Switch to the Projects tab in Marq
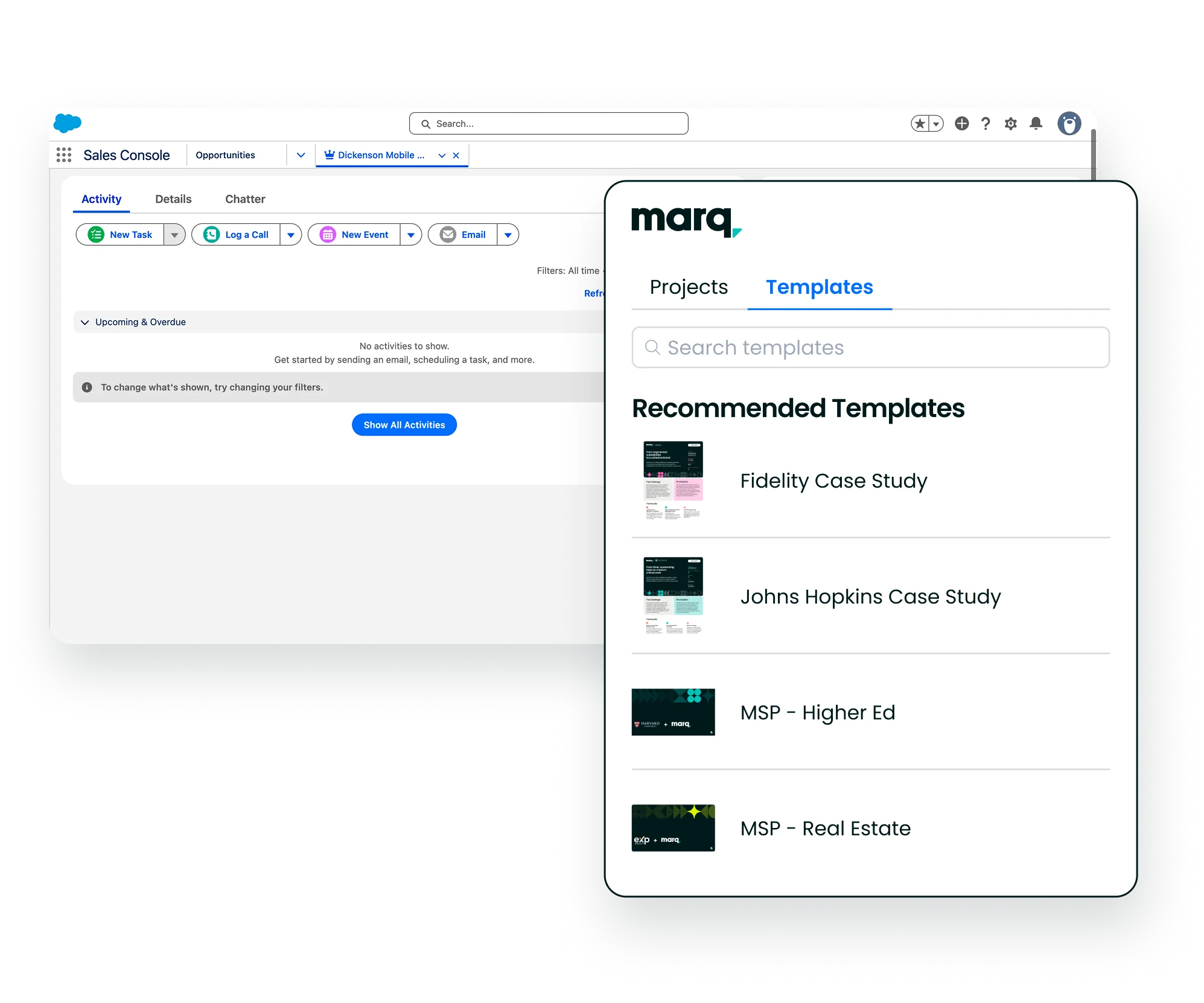1204x1003 pixels. [689, 287]
